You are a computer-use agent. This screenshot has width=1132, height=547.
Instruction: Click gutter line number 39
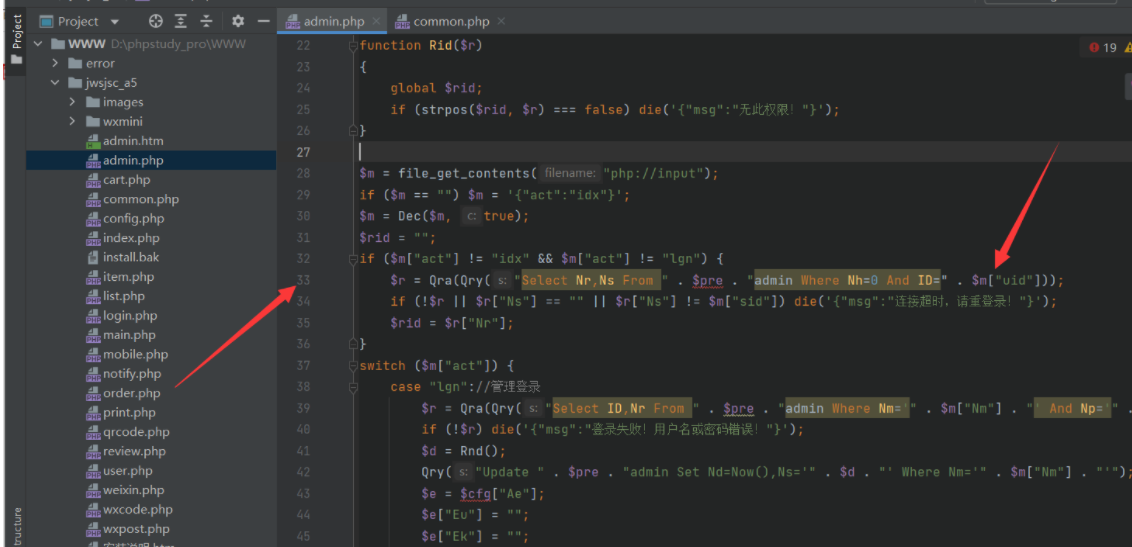(x=302, y=408)
